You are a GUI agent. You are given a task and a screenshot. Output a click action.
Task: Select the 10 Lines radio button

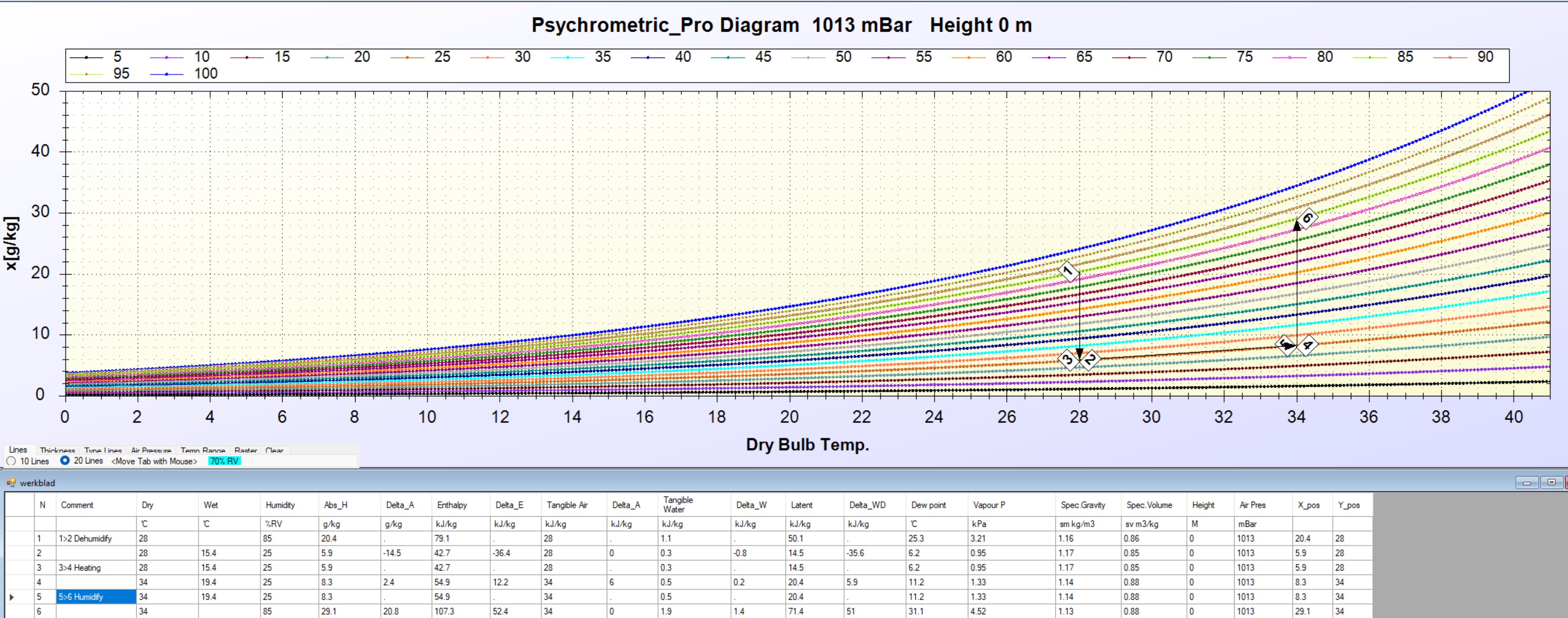pos(11,461)
